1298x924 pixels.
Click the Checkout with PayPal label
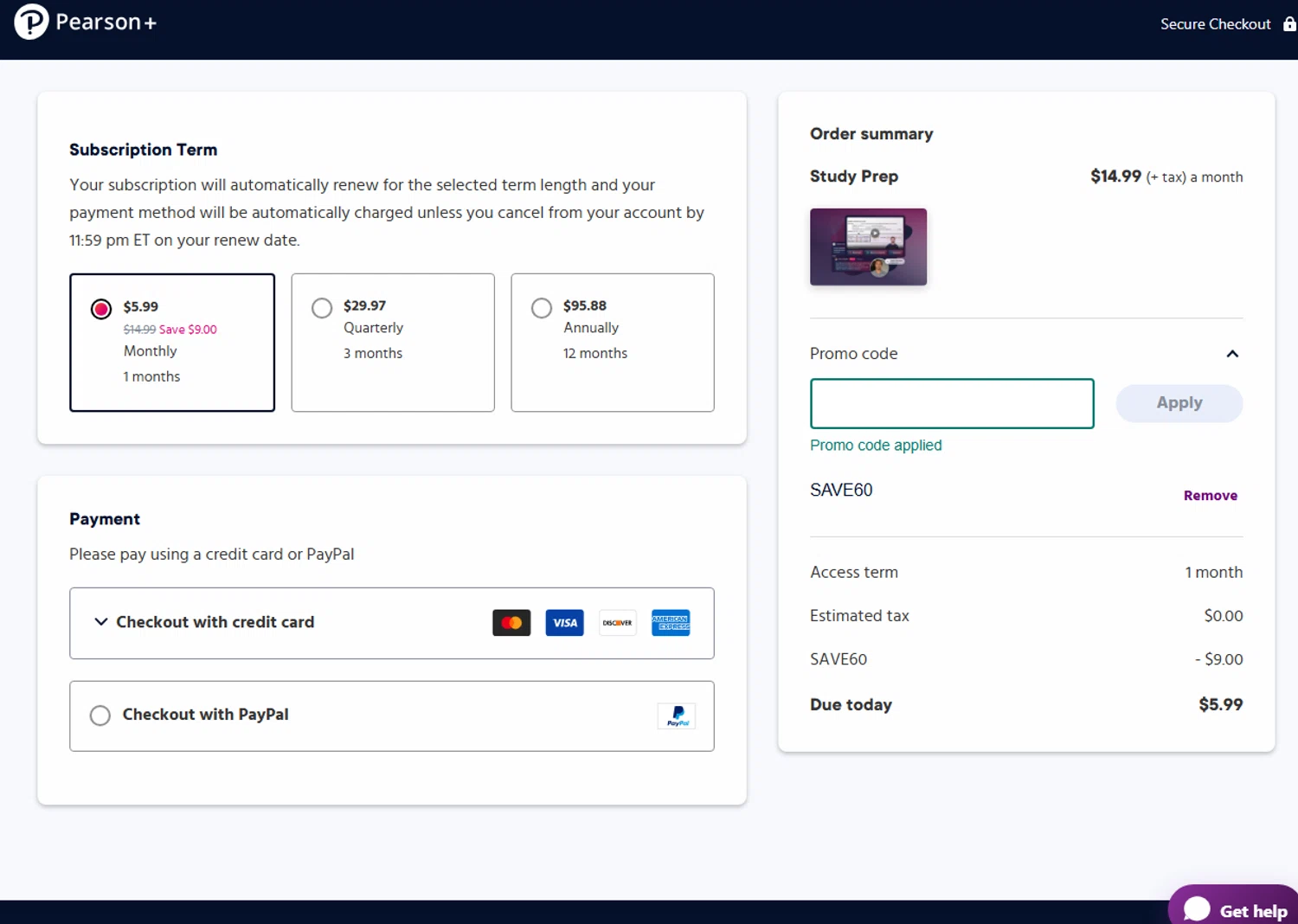206,715
